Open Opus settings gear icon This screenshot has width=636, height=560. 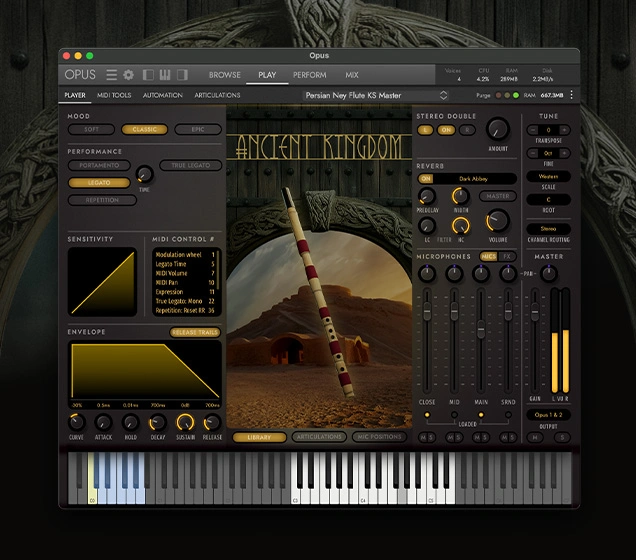(129, 75)
